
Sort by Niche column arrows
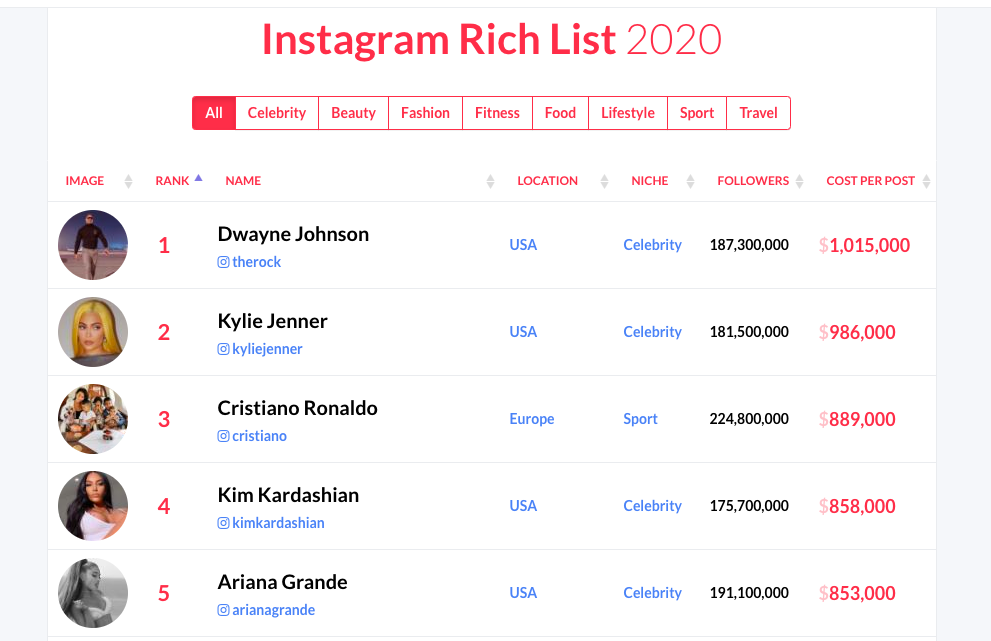coord(690,181)
